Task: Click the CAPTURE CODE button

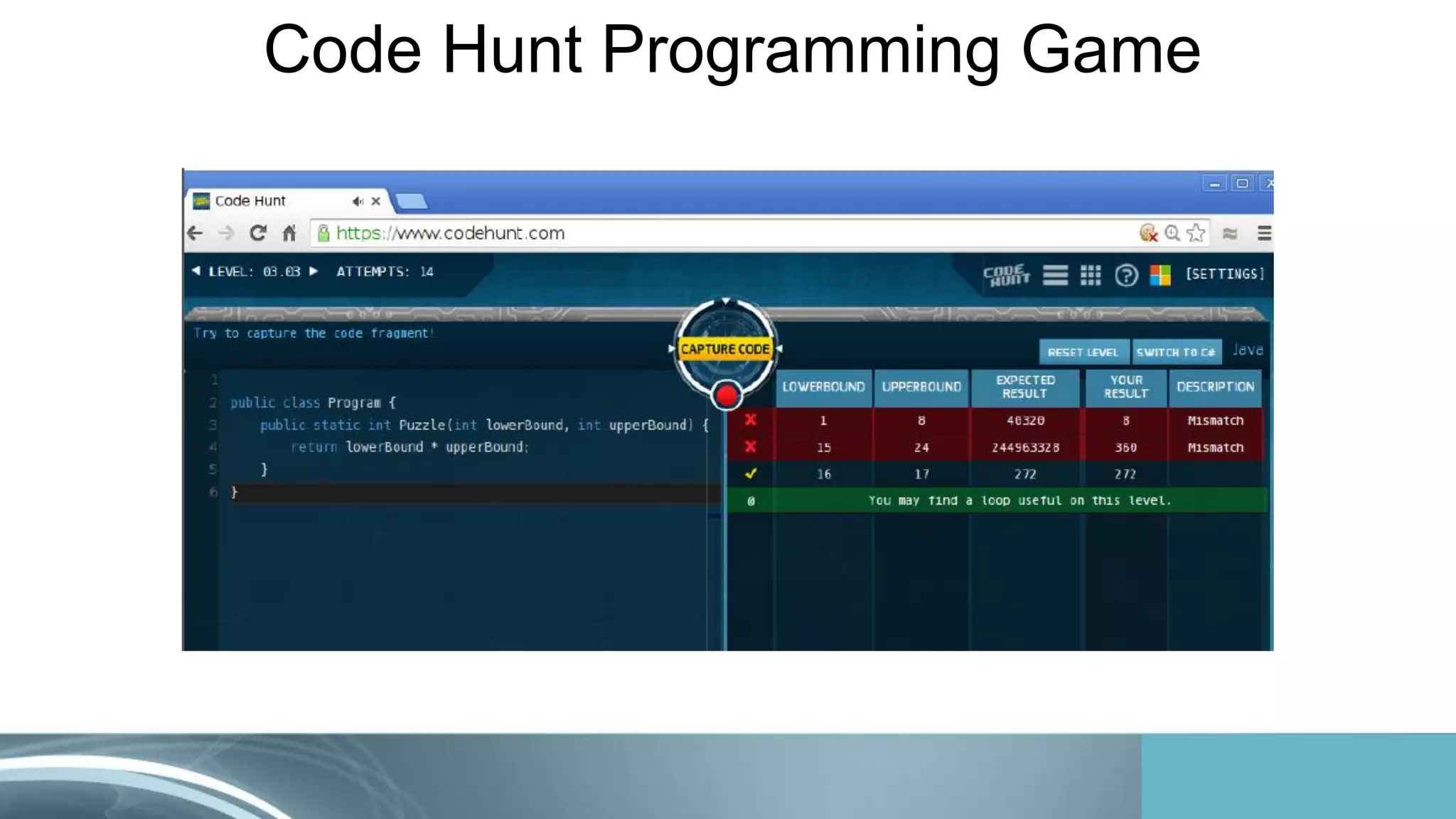Action: click(725, 349)
